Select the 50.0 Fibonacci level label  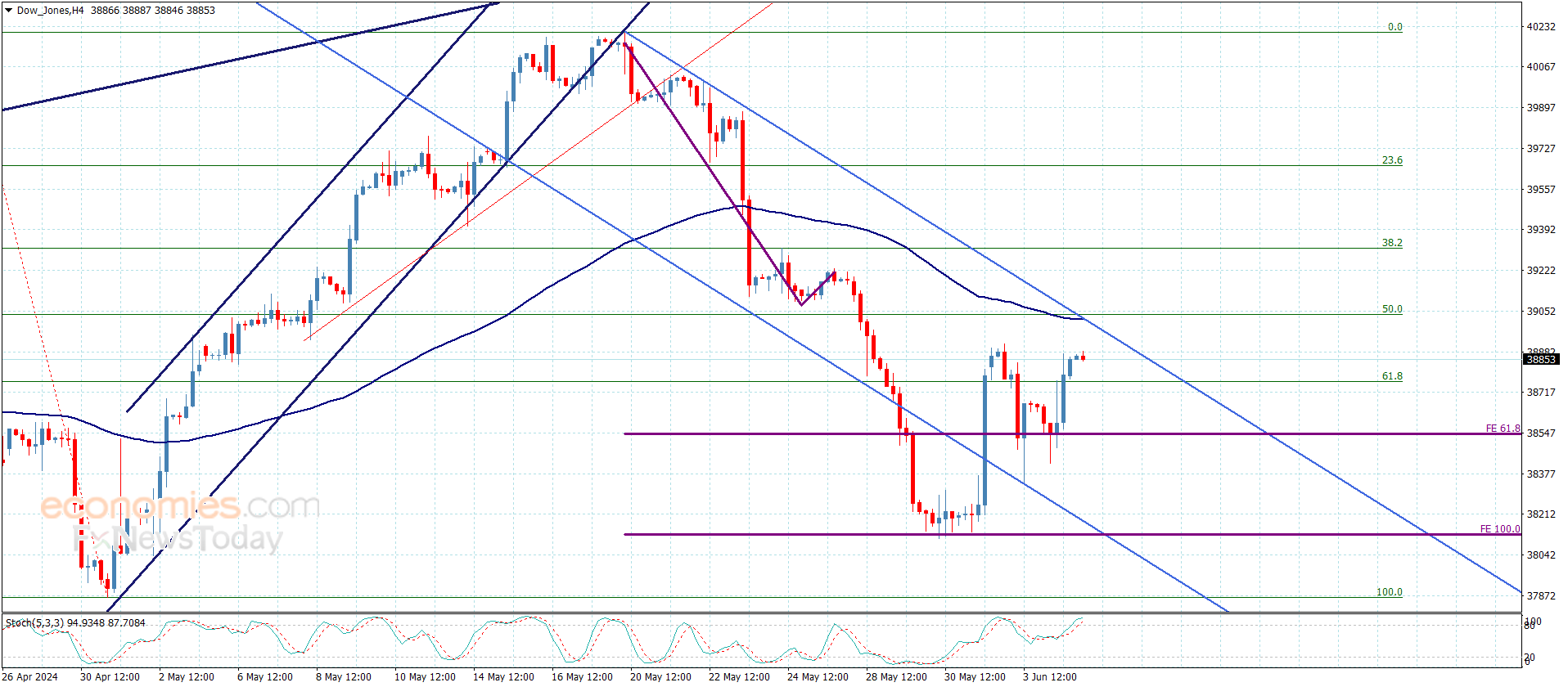1392,309
